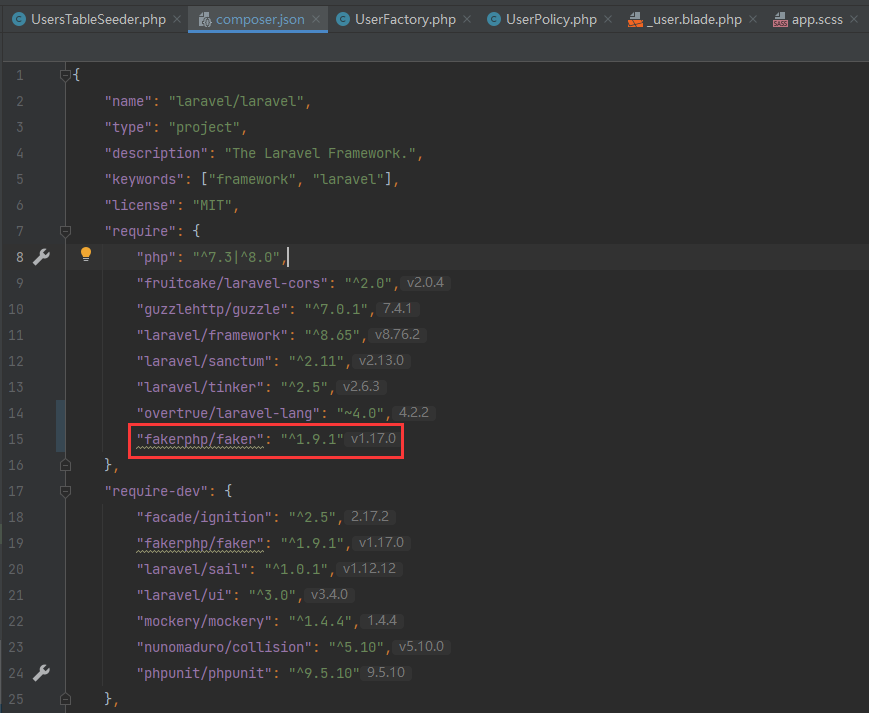
Task: Close the composer.json tab
Action: tap(315, 20)
